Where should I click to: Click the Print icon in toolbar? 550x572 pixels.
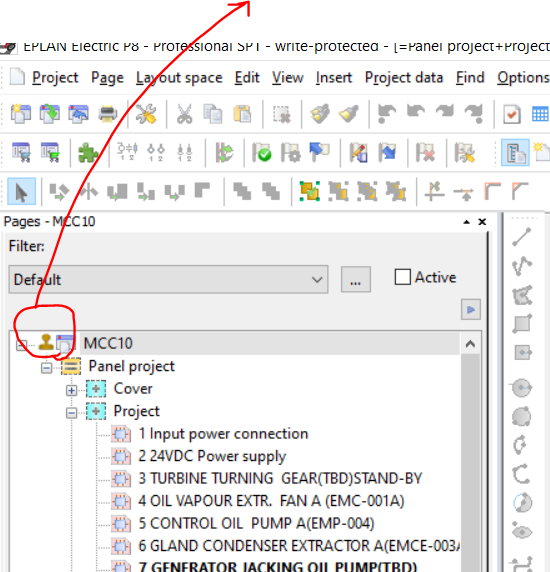tap(108, 114)
